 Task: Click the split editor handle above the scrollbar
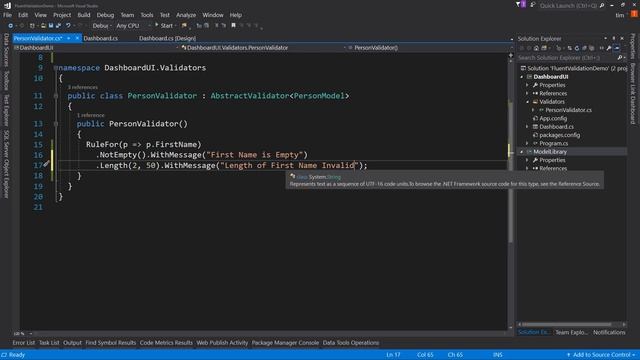(x=511, y=55)
